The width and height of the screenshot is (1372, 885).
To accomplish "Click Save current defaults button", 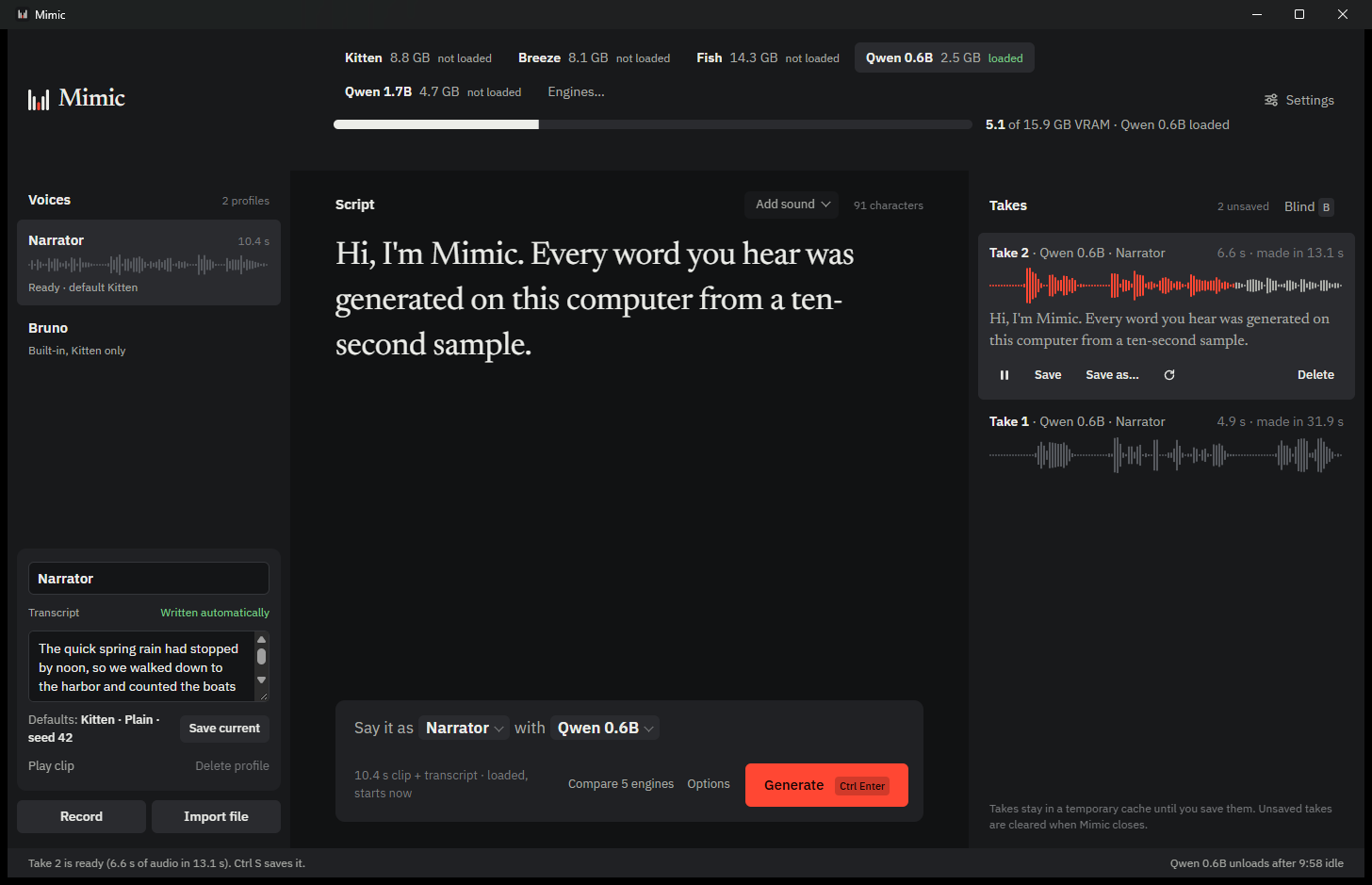I will tap(224, 729).
